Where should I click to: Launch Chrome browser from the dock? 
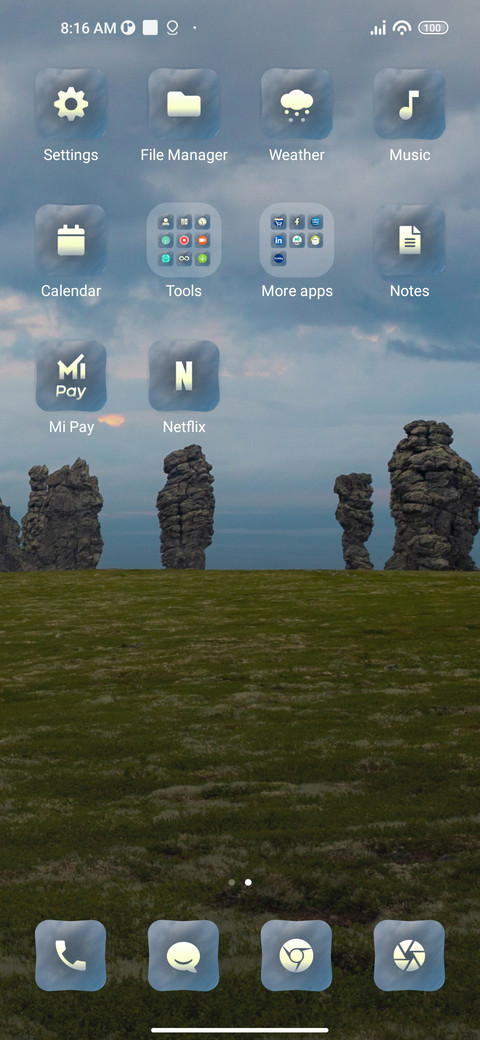296,956
